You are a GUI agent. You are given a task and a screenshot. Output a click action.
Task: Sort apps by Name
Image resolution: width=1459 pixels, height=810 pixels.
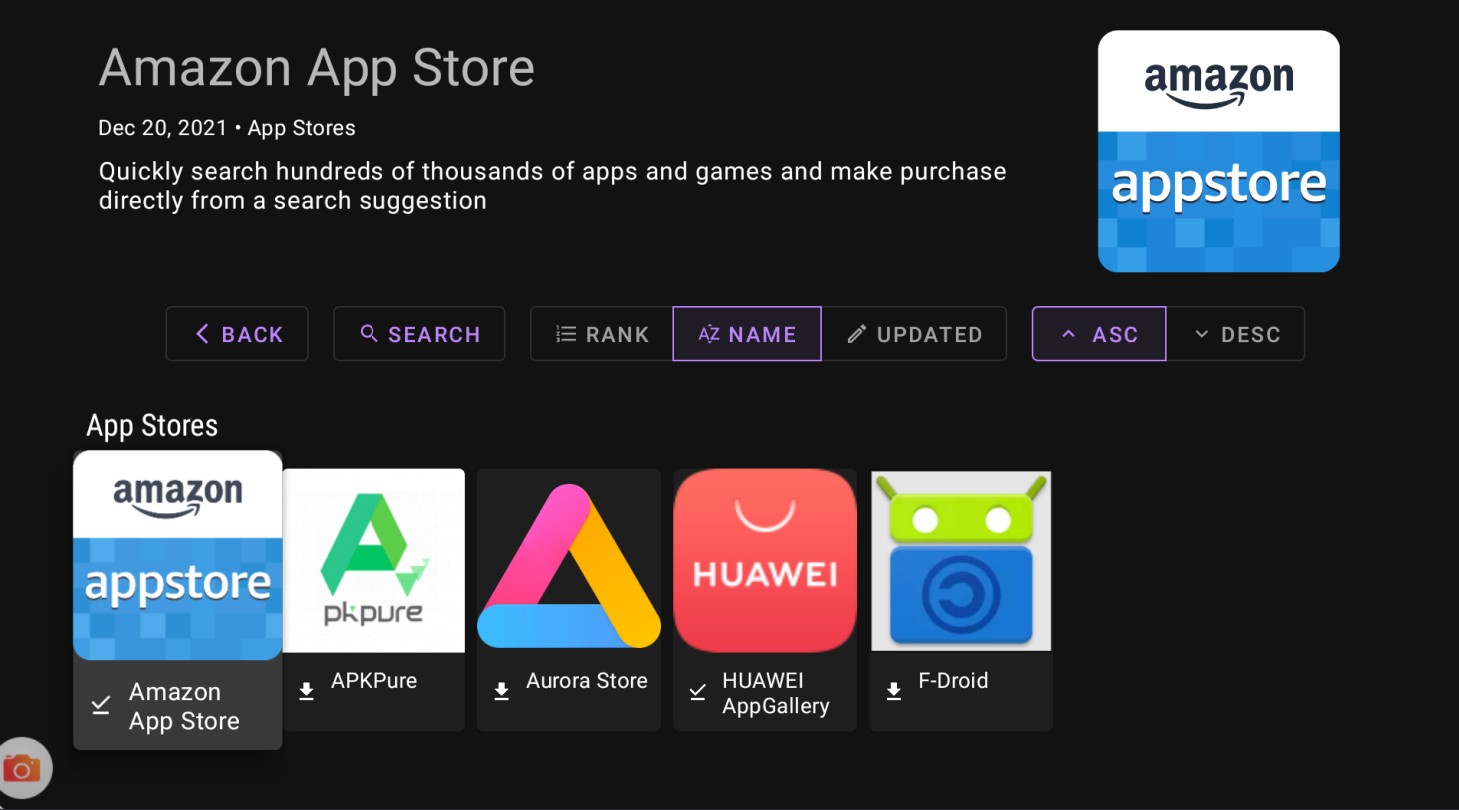(747, 334)
